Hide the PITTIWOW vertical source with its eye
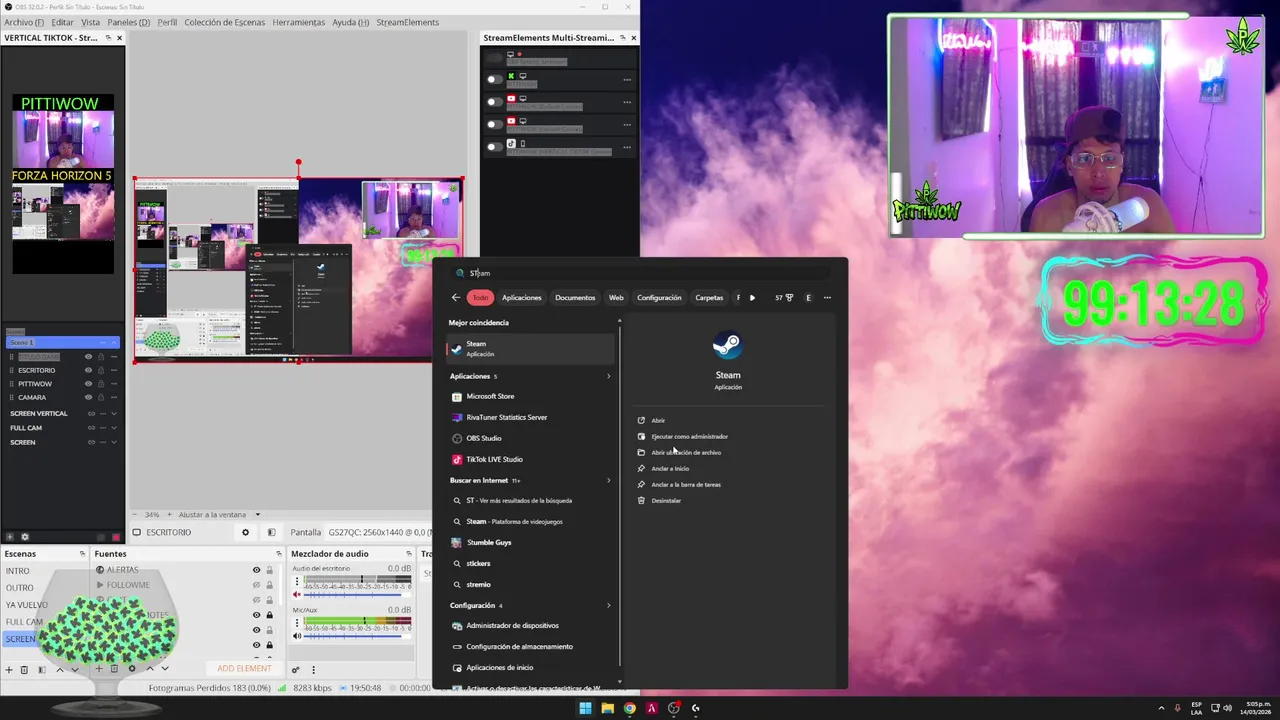 [88, 383]
